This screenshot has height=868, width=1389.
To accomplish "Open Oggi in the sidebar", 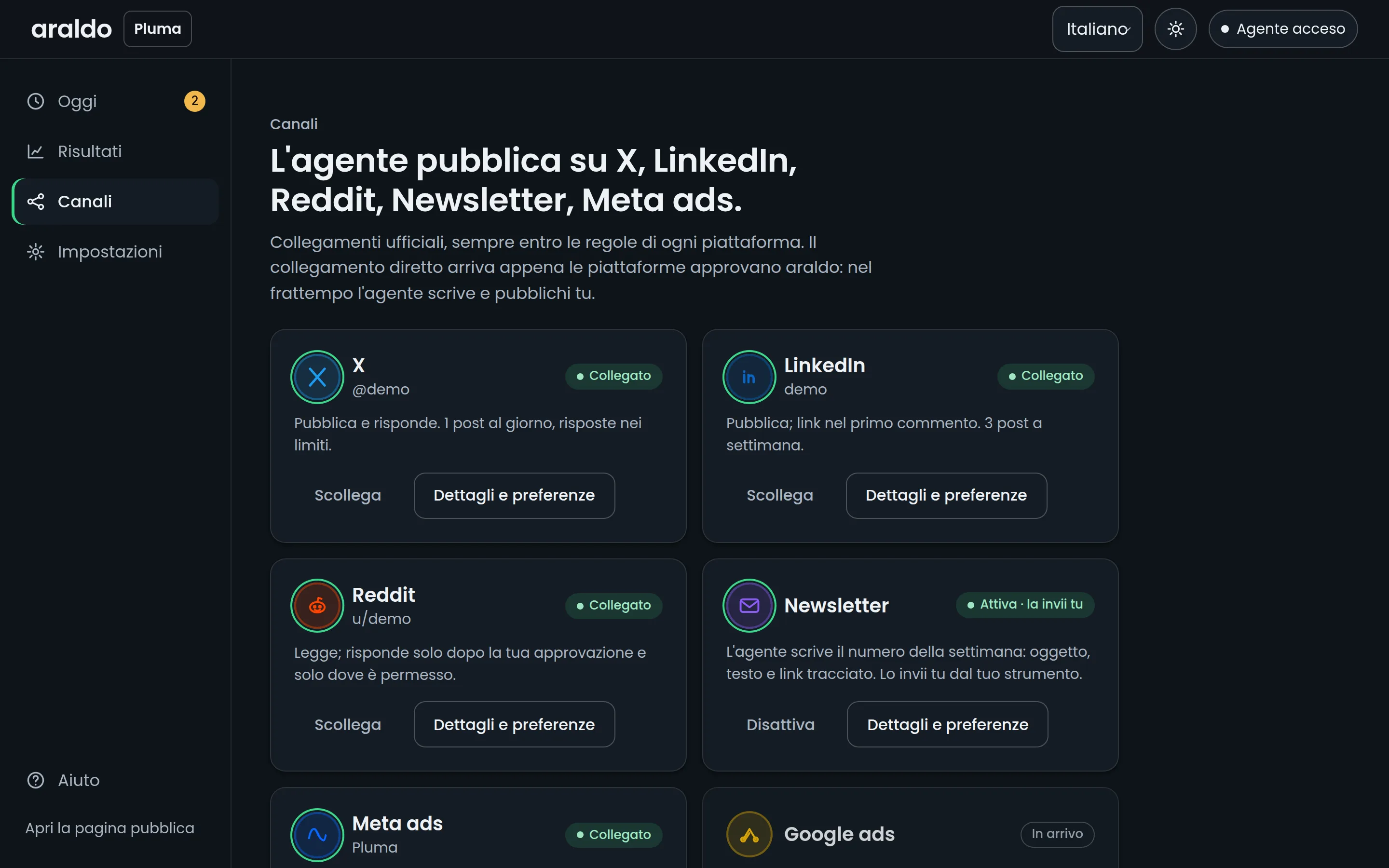I will tap(115, 101).
